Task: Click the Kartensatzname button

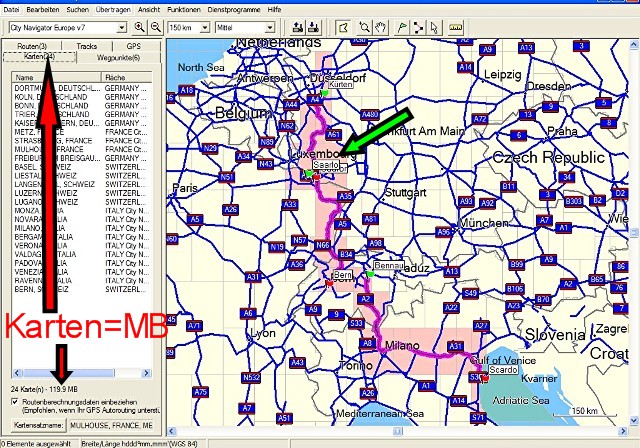Action: pyautogui.click(x=39, y=425)
